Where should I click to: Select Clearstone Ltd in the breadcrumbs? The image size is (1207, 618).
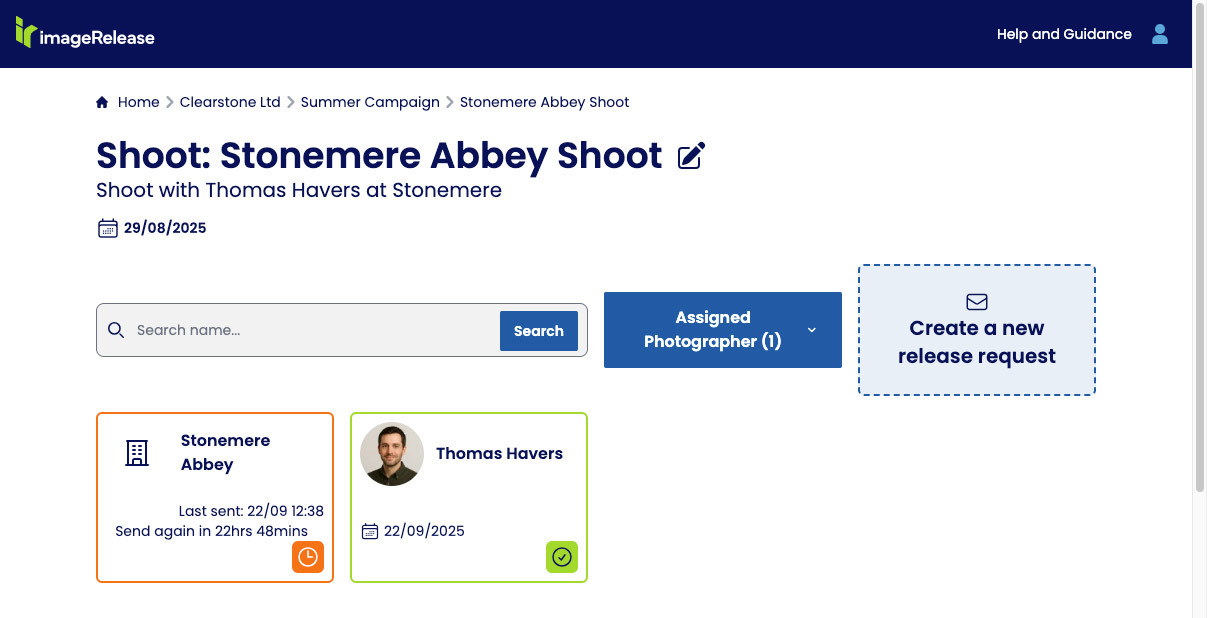coord(230,101)
